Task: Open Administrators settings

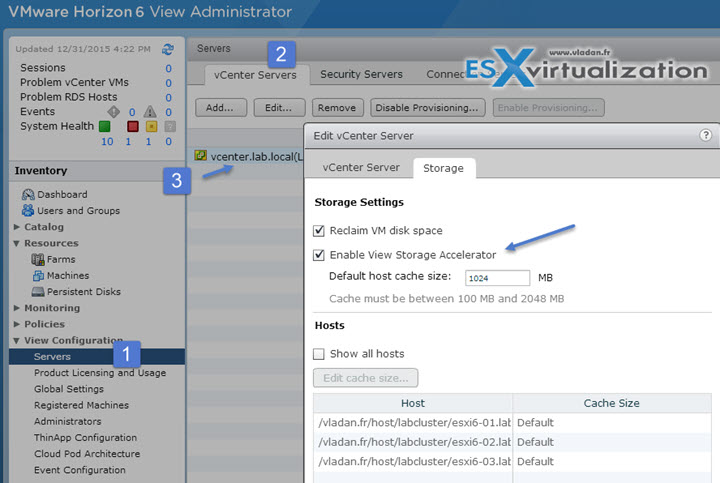Action: pyautogui.click(x=68, y=421)
